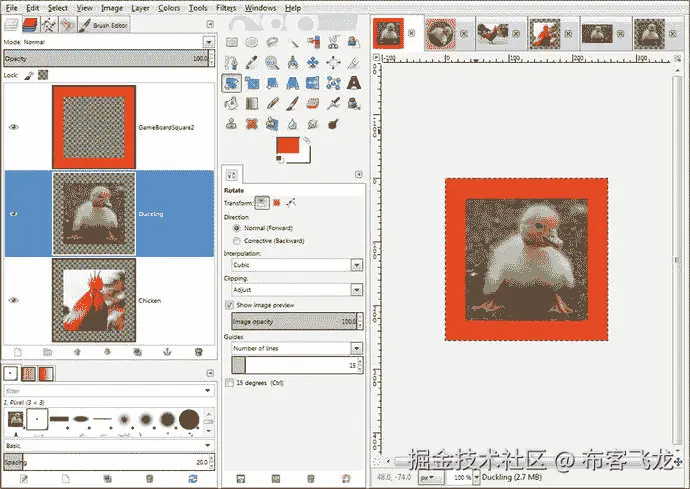Select the Scale tool
The height and width of the screenshot is (489, 690).
pyautogui.click(x=252, y=83)
